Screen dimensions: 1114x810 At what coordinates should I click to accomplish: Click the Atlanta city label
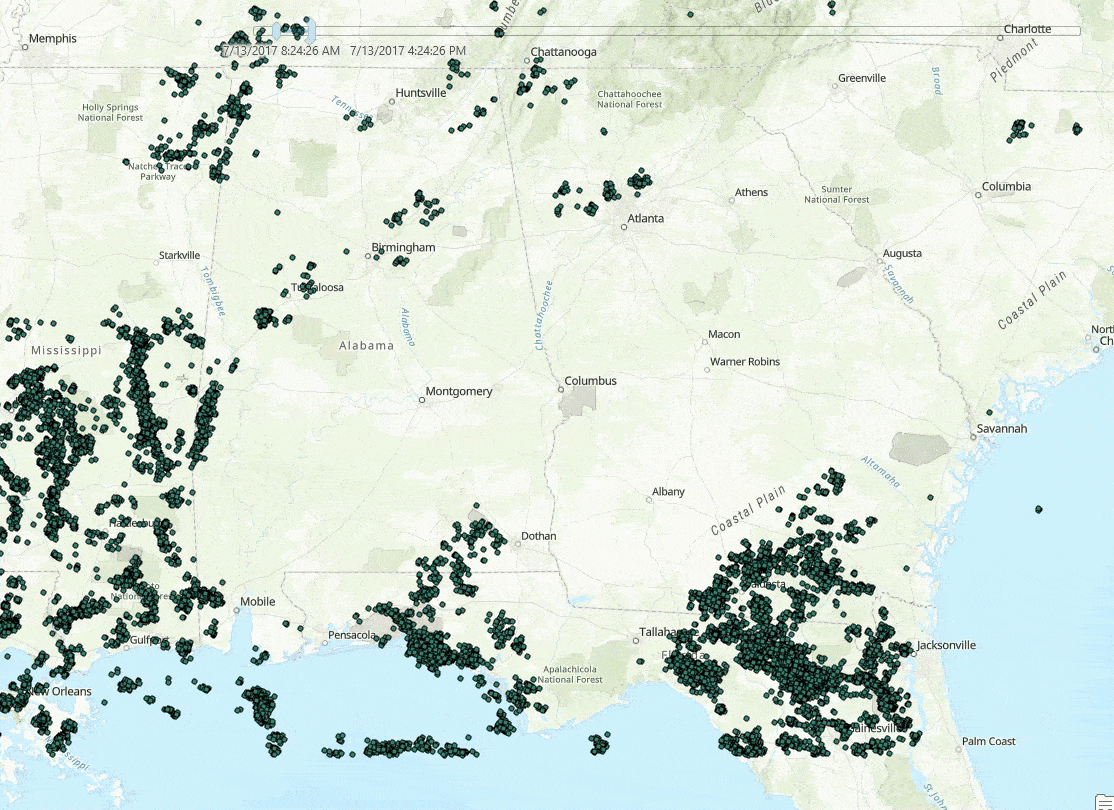(645, 218)
